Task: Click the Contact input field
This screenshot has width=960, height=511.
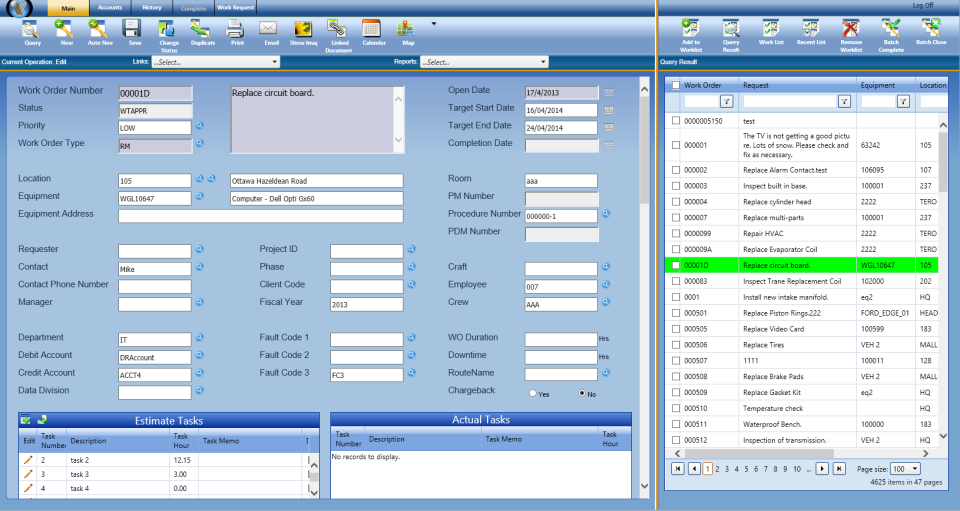Action: coord(155,269)
